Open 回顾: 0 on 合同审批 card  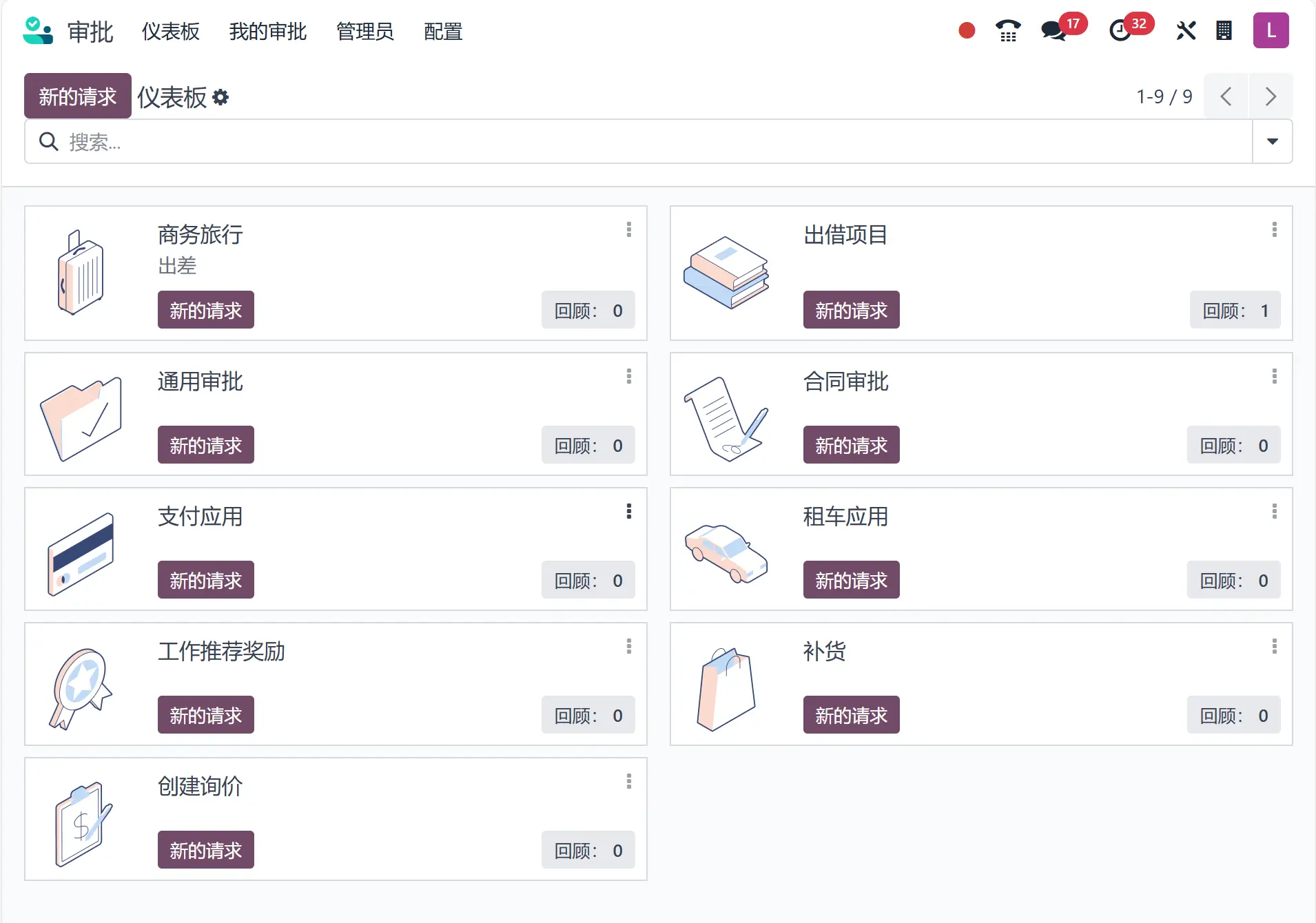pos(1234,445)
